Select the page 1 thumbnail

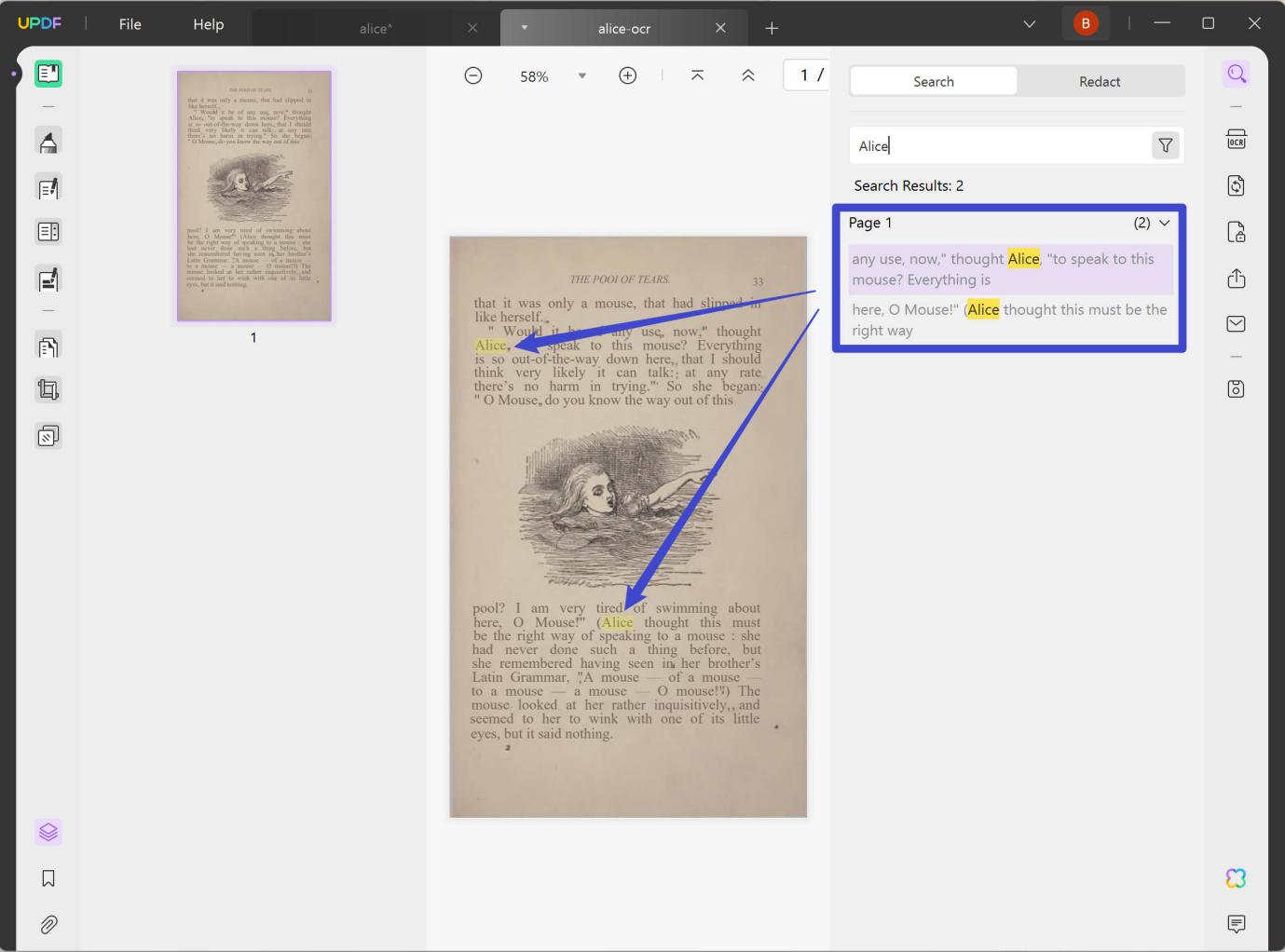pyautogui.click(x=253, y=196)
